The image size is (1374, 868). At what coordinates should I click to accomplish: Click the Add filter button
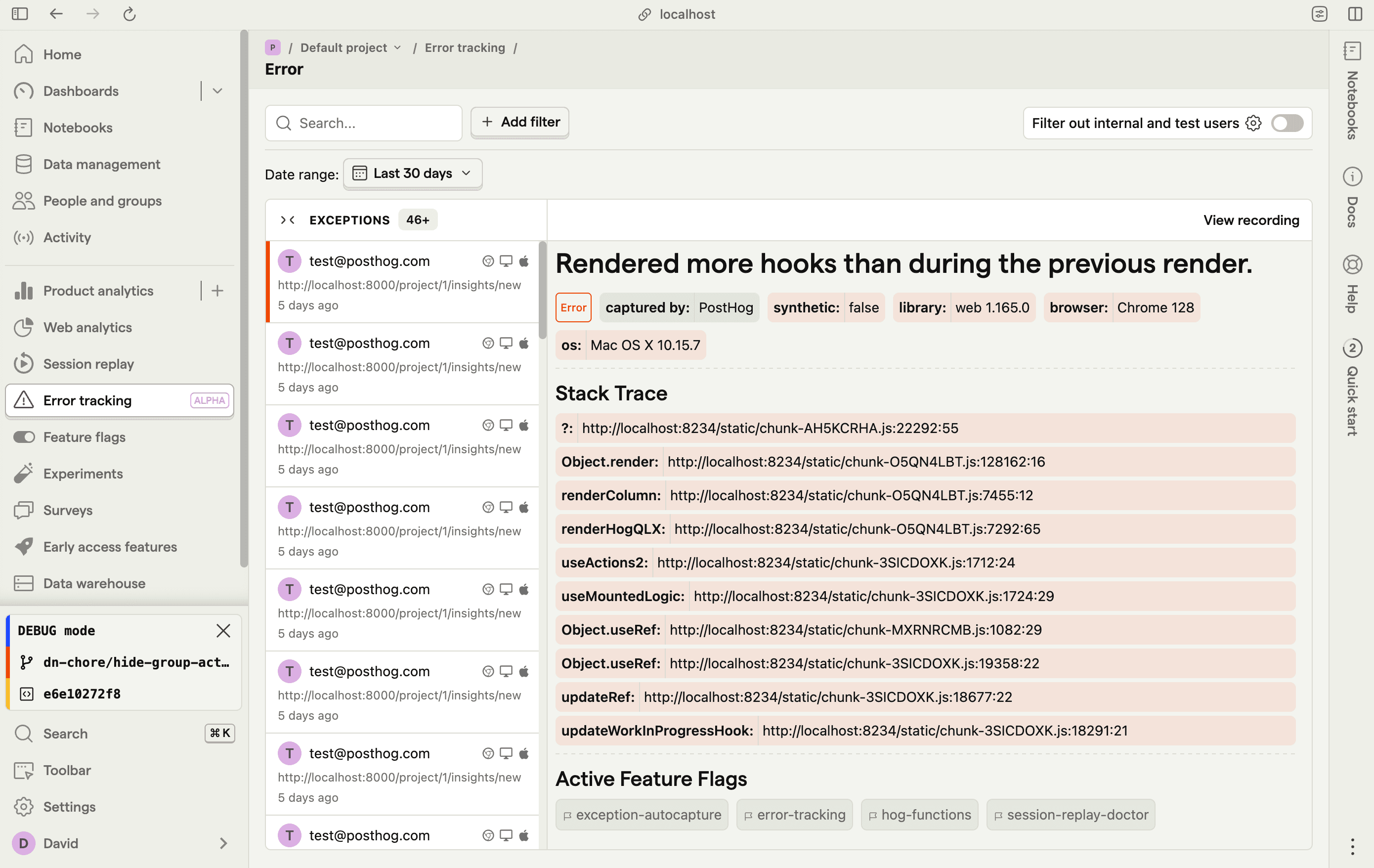coord(519,122)
